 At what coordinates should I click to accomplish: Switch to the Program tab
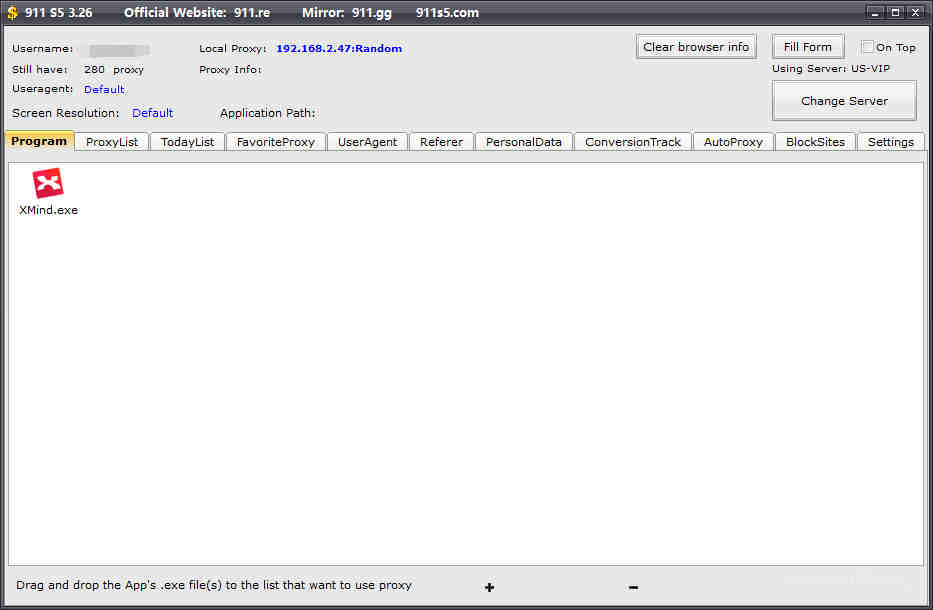39,141
